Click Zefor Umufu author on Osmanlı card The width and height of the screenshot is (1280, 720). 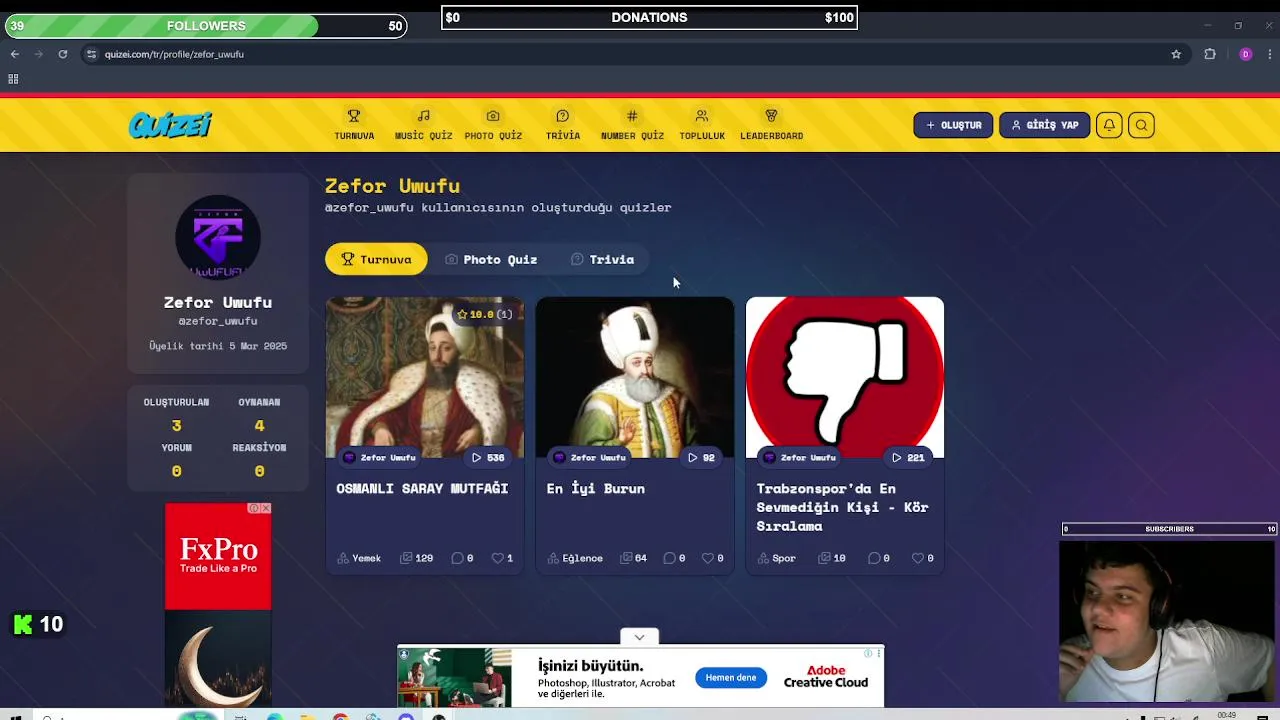tap(379, 457)
